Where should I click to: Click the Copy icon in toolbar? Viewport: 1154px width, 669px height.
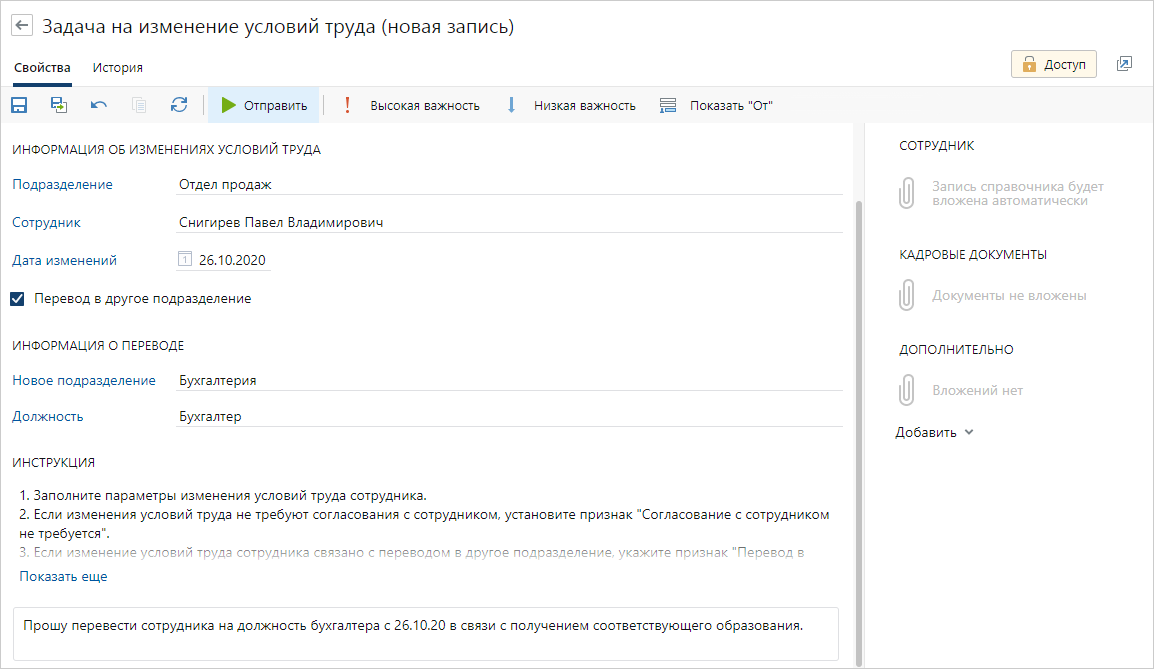tap(139, 105)
